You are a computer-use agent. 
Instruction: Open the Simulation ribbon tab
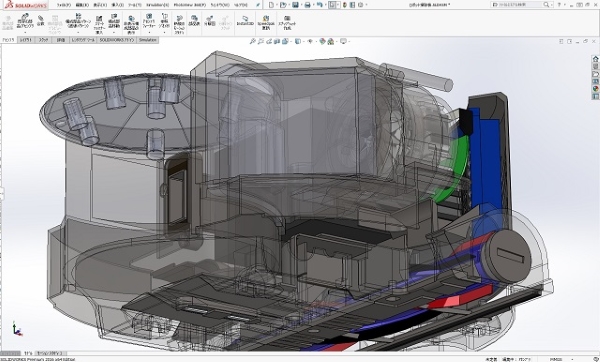tap(148, 40)
